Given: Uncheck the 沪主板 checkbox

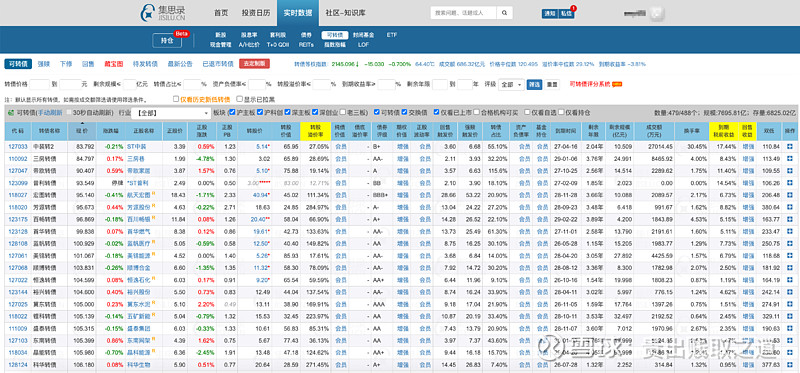Looking at the screenshot, I should tap(232, 112).
